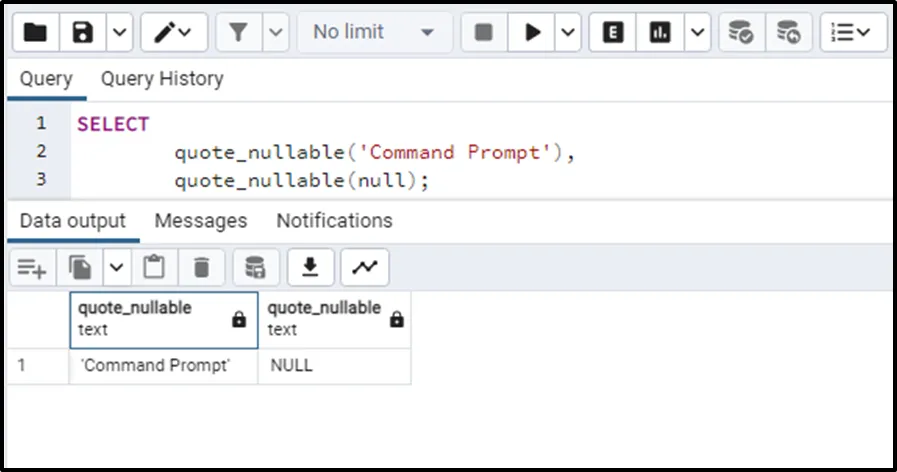
Task: Click the Explain query button
Action: 613,33
